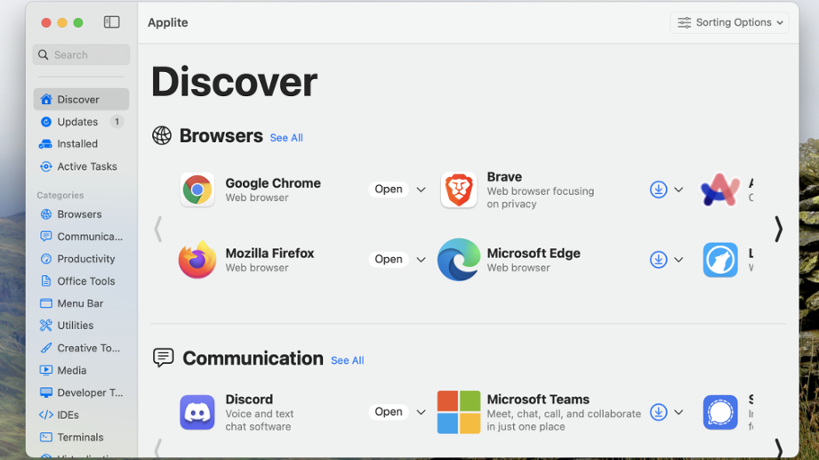Click See All next to Communication
Image resolution: width=819 pixels, height=460 pixels.
pos(347,360)
